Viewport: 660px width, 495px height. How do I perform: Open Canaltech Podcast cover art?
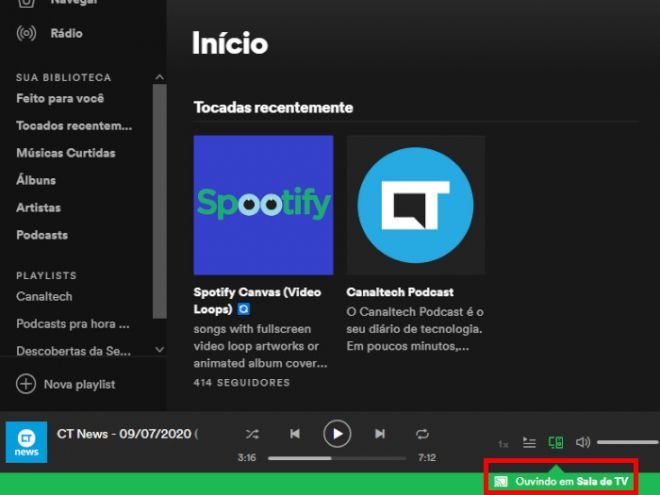pos(415,205)
